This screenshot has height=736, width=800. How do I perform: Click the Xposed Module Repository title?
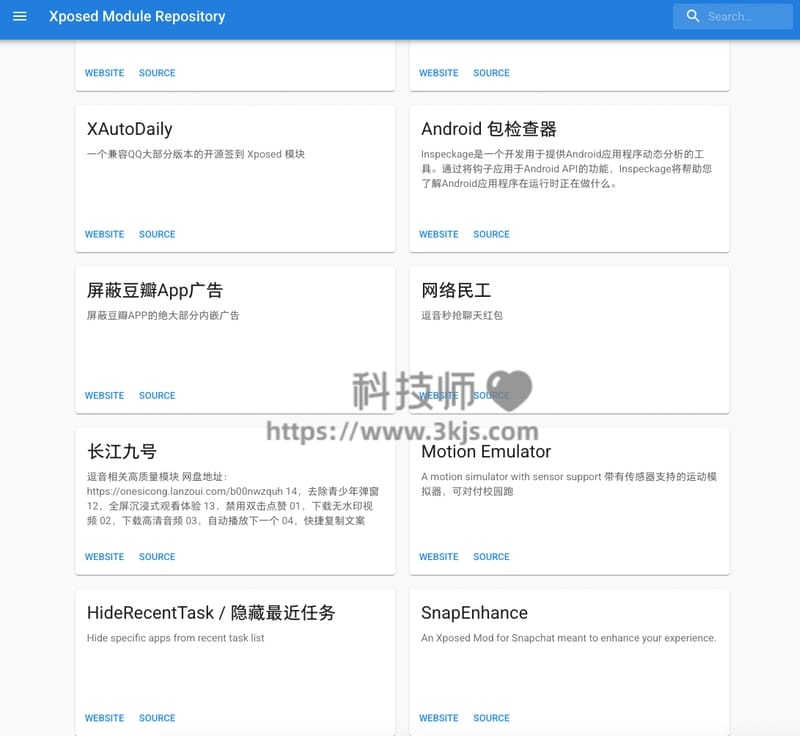coord(137,16)
